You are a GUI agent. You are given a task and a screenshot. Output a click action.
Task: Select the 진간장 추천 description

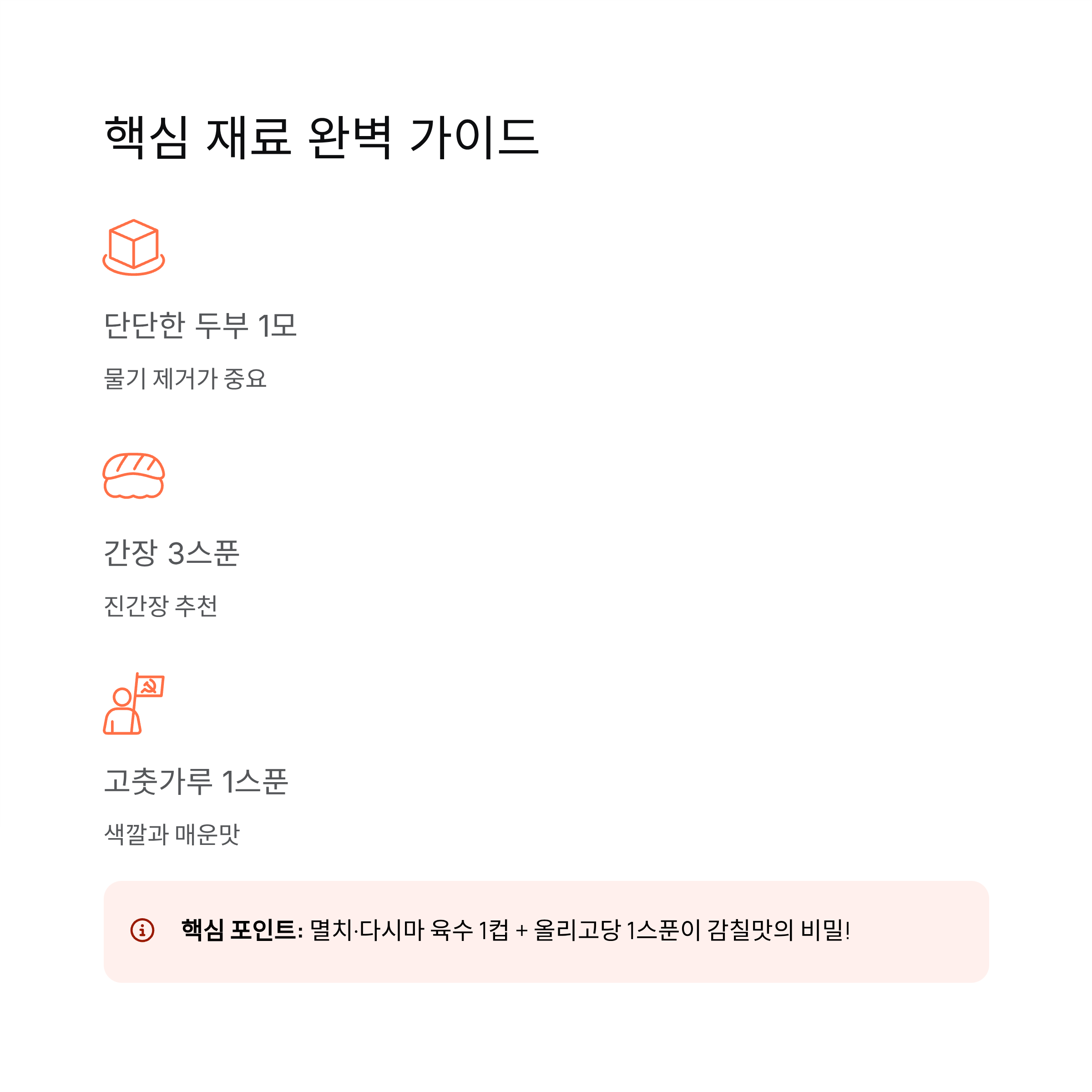[x=161, y=606]
